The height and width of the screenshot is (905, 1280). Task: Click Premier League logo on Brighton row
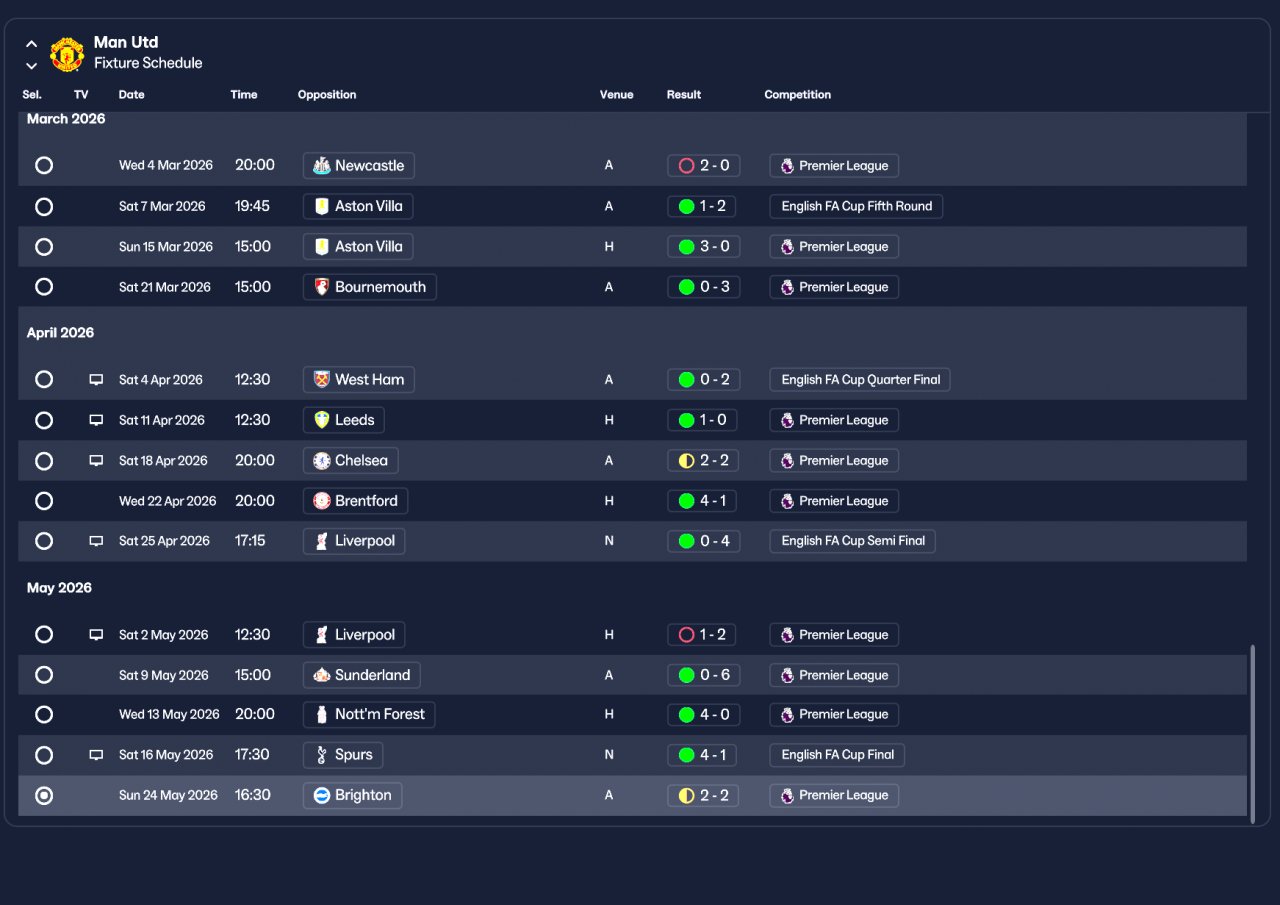(787, 796)
